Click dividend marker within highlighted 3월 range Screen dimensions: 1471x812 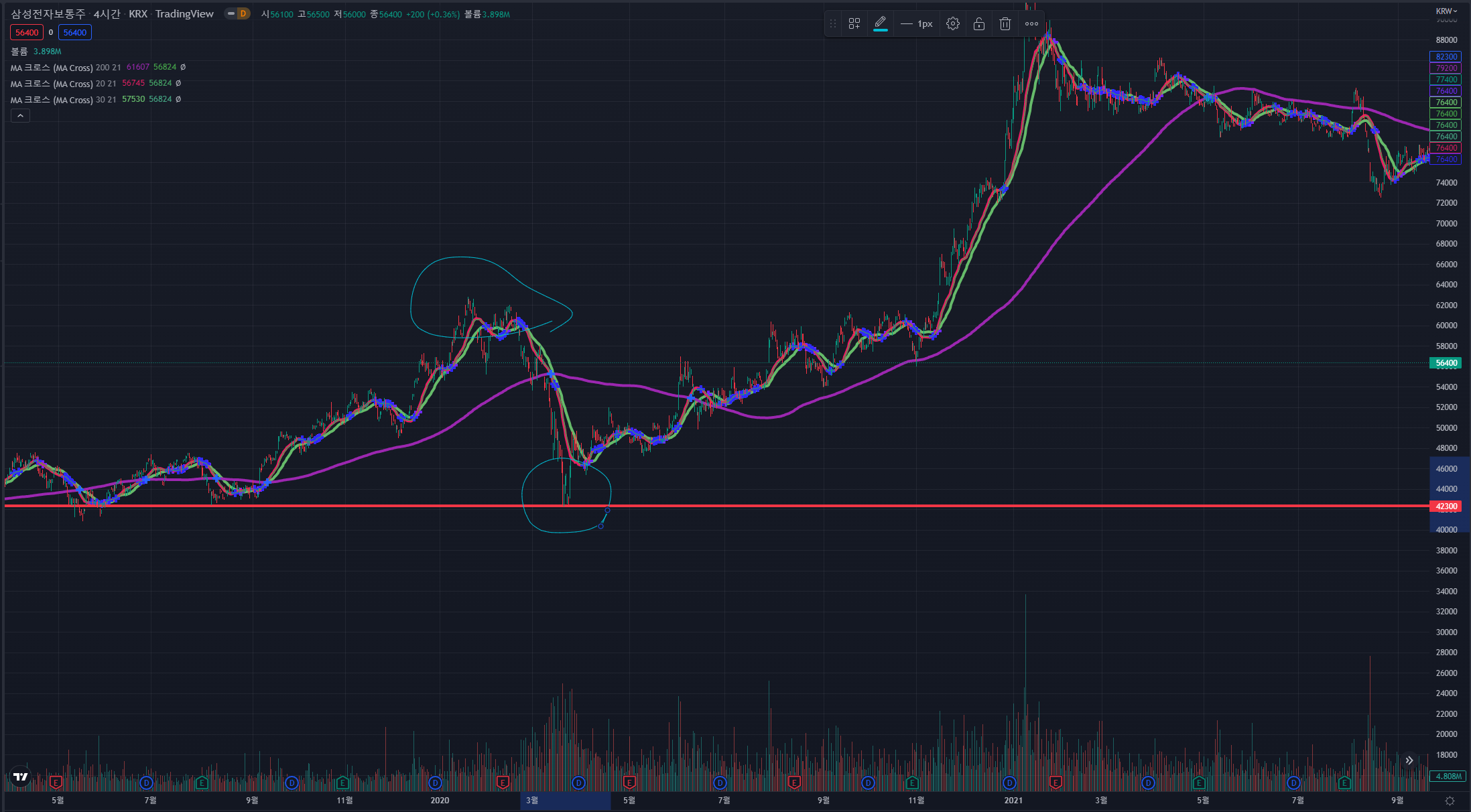(x=579, y=782)
